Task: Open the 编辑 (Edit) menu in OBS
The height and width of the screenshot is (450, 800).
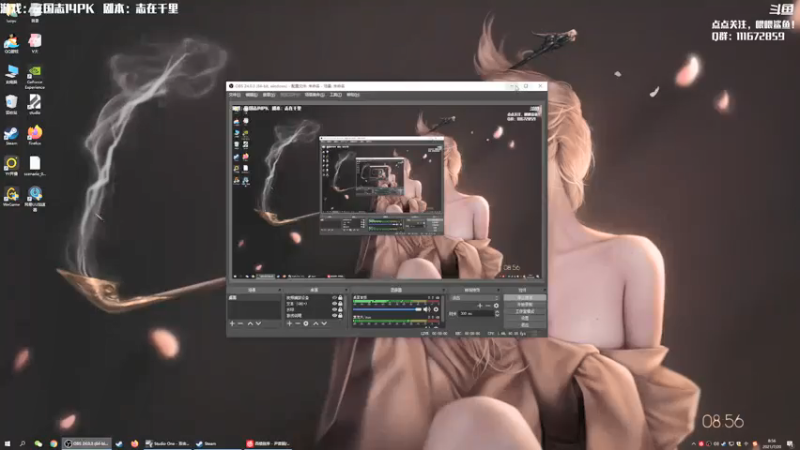Action: (x=251, y=95)
